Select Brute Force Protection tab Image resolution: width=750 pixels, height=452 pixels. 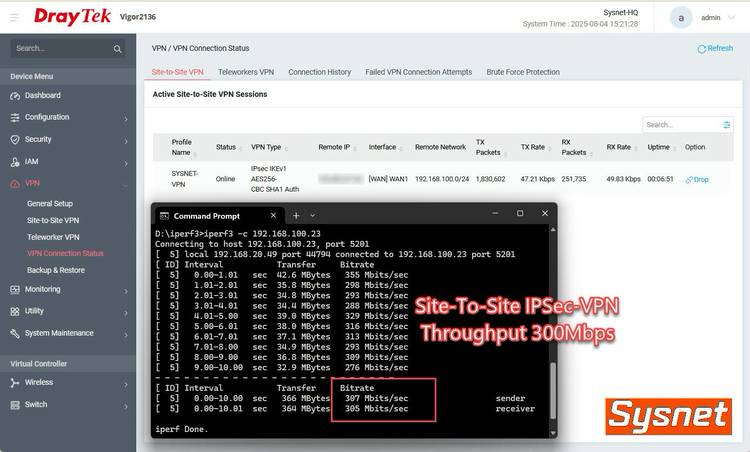click(522, 72)
